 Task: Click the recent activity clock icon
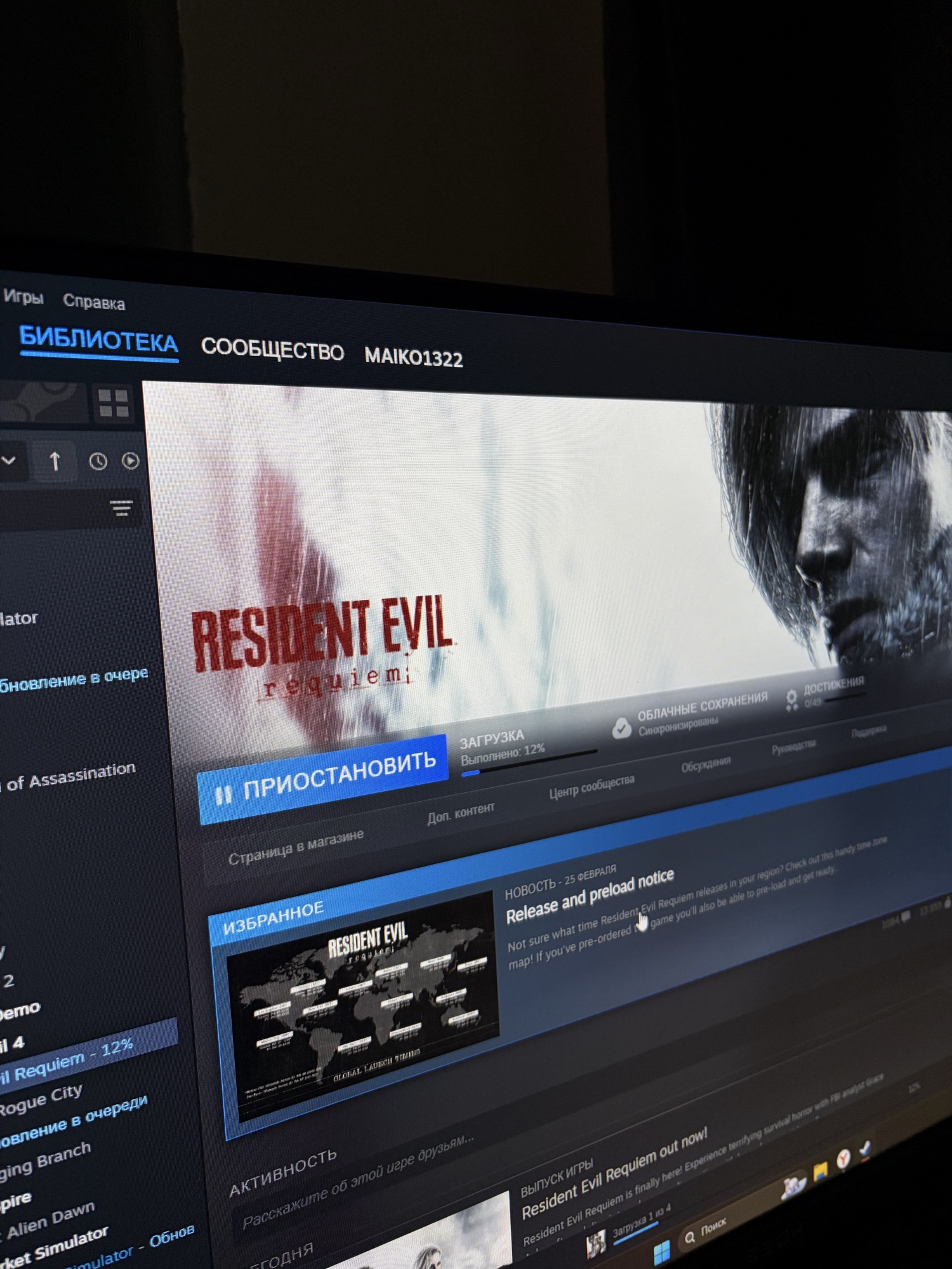[x=98, y=462]
